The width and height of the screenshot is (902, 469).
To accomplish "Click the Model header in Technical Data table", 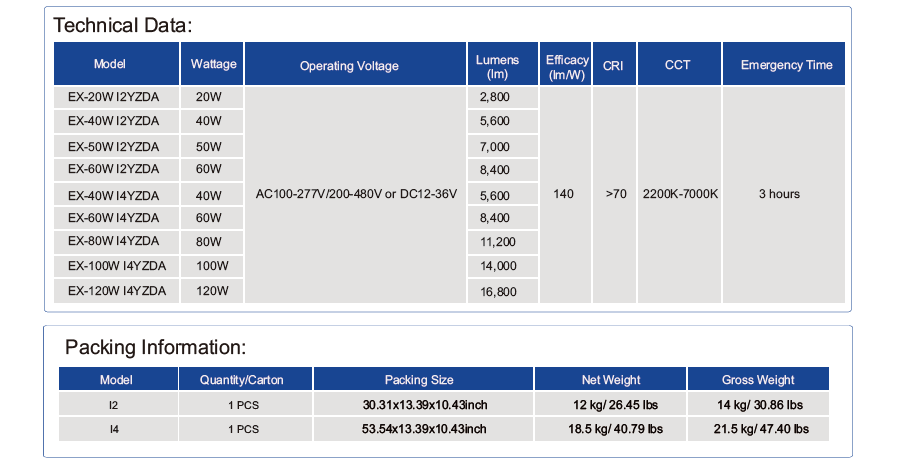I will (116, 64).
